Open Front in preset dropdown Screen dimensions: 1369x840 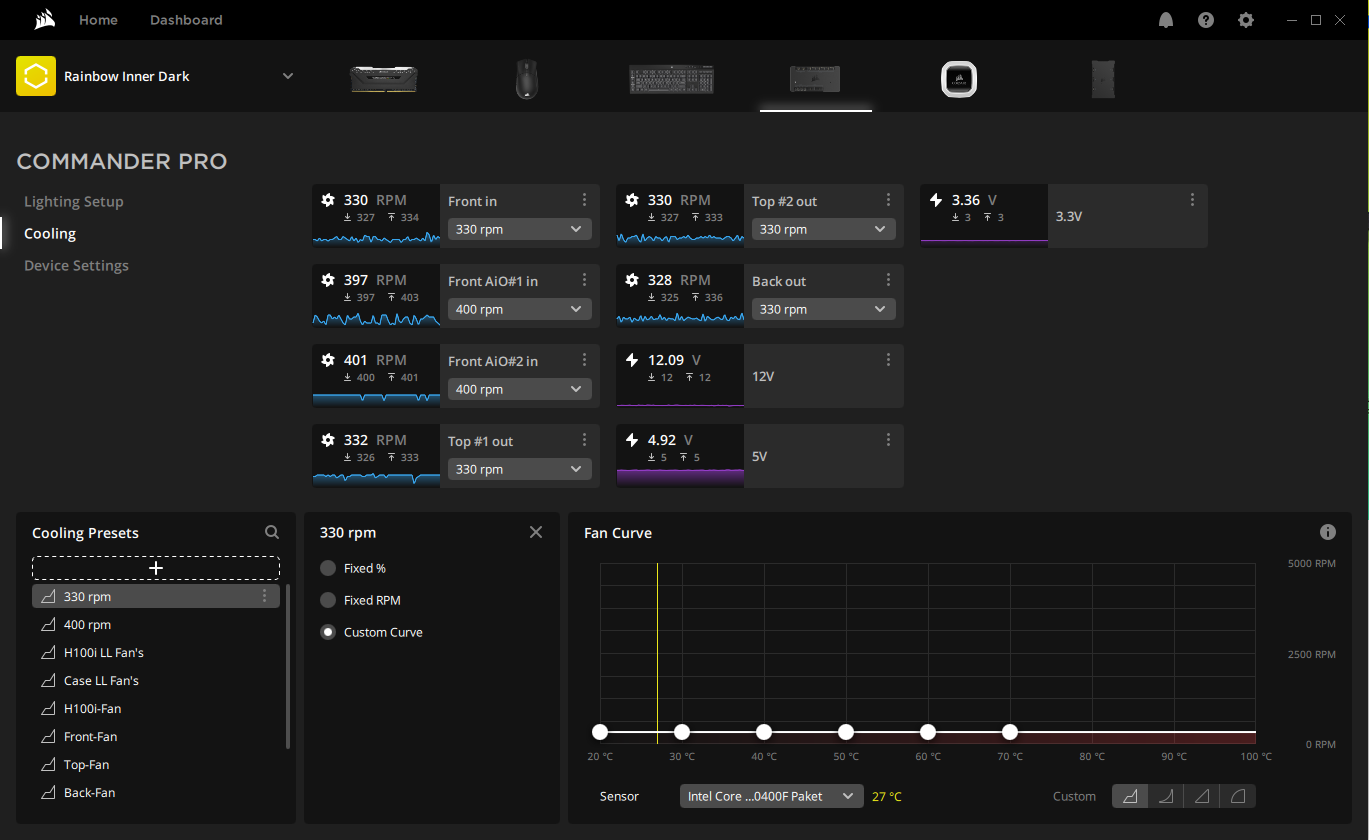pyautogui.click(x=520, y=229)
